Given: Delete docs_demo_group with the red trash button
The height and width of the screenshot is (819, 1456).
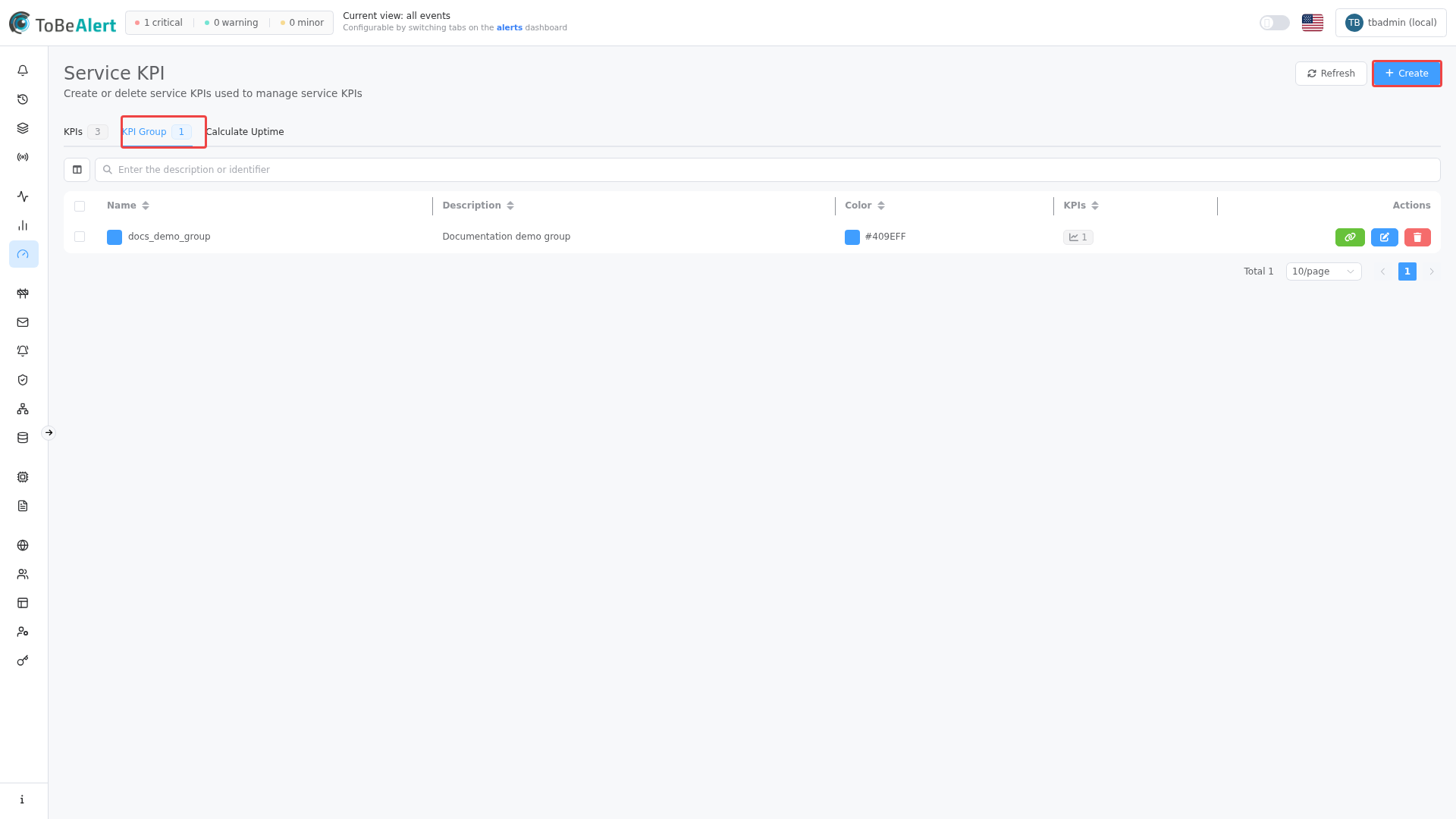Looking at the screenshot, I should tap(1417, 237).
